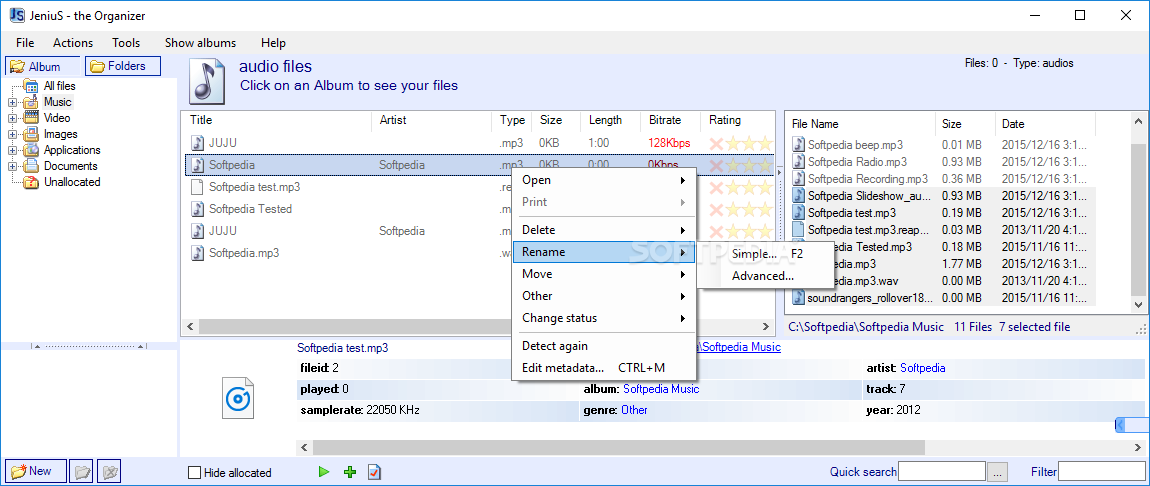Image resolution: width=1150 pixels, height=486 pixels.
Task: Expand the Music tree node
Action: pos(12,103)
